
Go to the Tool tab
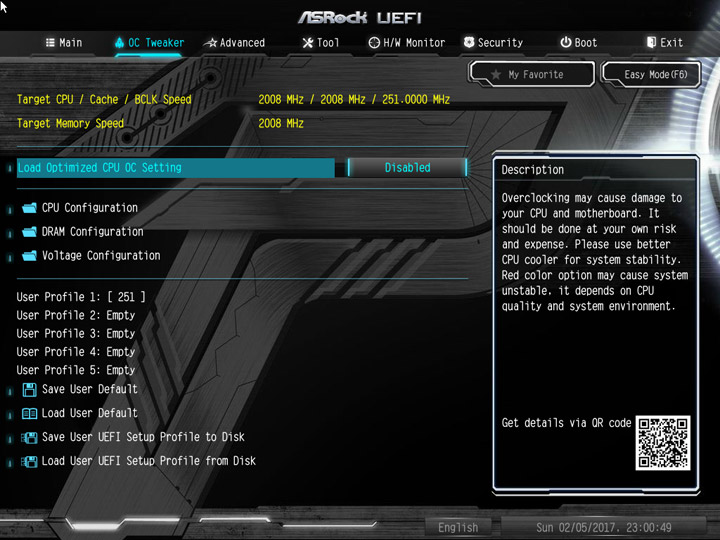pyautogui.click(x=321, y=43)
